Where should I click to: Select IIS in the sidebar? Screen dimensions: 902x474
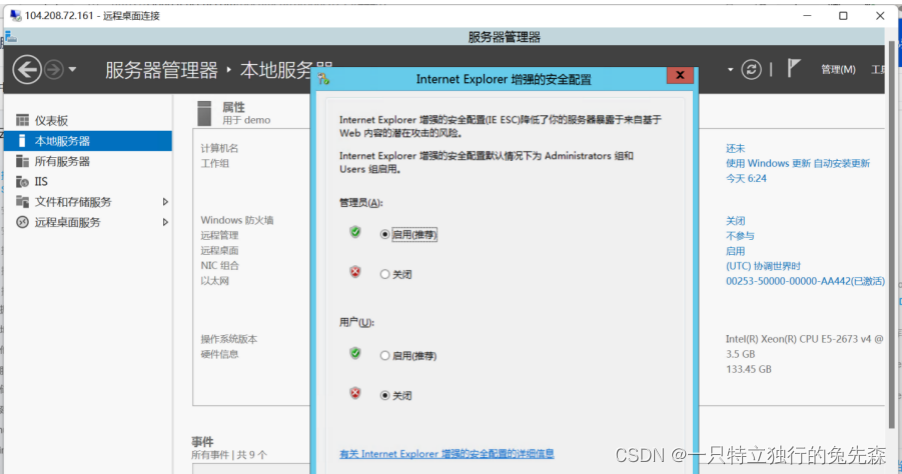pyautogui.click(x=87, y=181)
